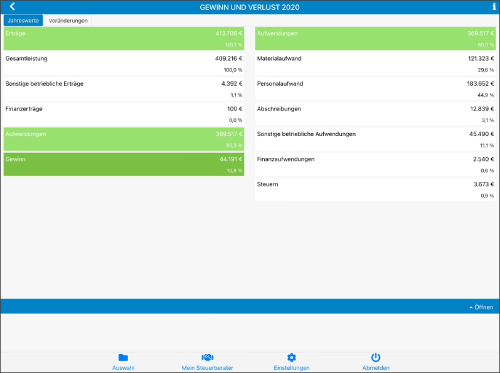Open the info icon in header

(x=494, y=7)
